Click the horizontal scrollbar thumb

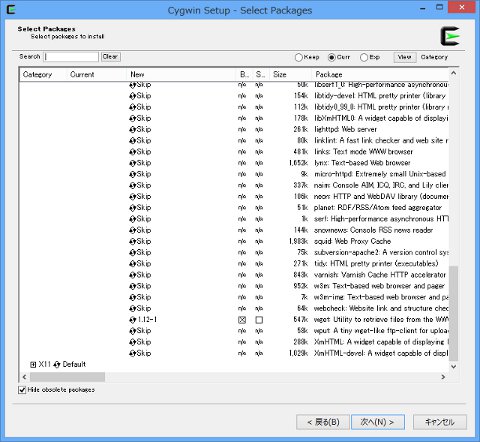(67, 377)
